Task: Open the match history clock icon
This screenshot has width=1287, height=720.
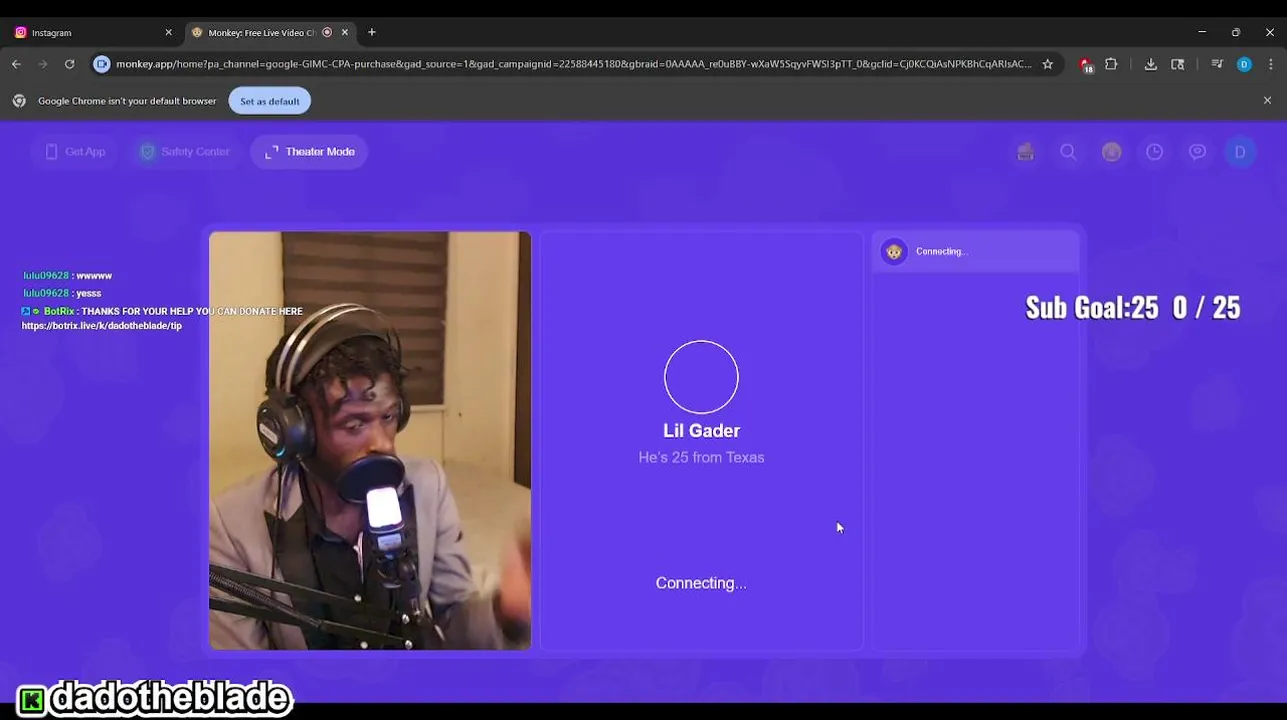Action: tap(1154, 152)
